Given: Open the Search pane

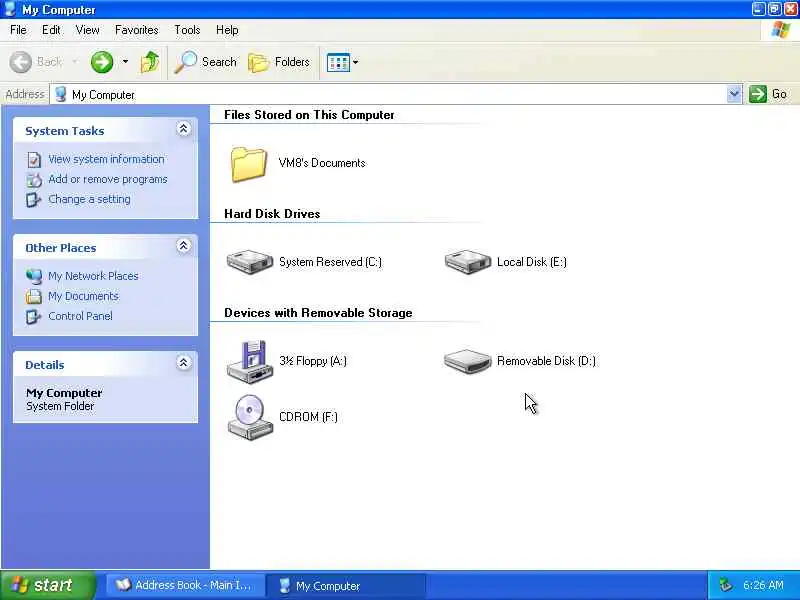Looking at the screenshot, I should [x=206, y=62].
